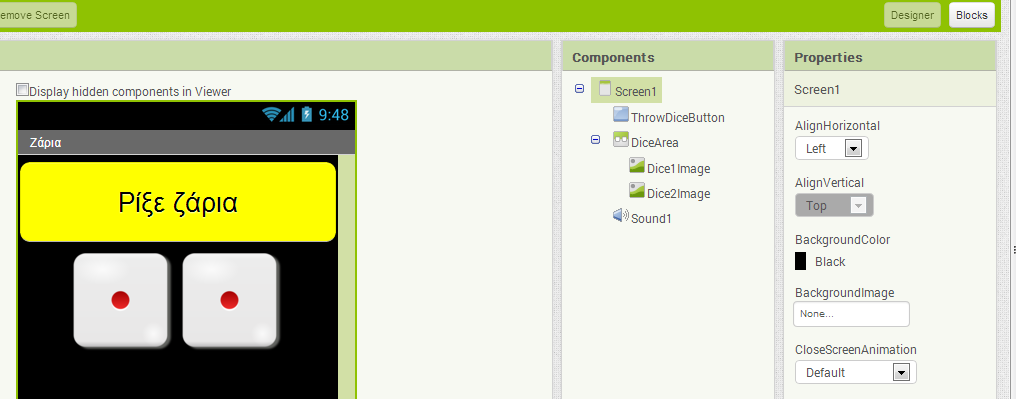This screenshot has width=1016, height=399.
Task: Click the Screen1 properties title
Action: click(817, 89)
